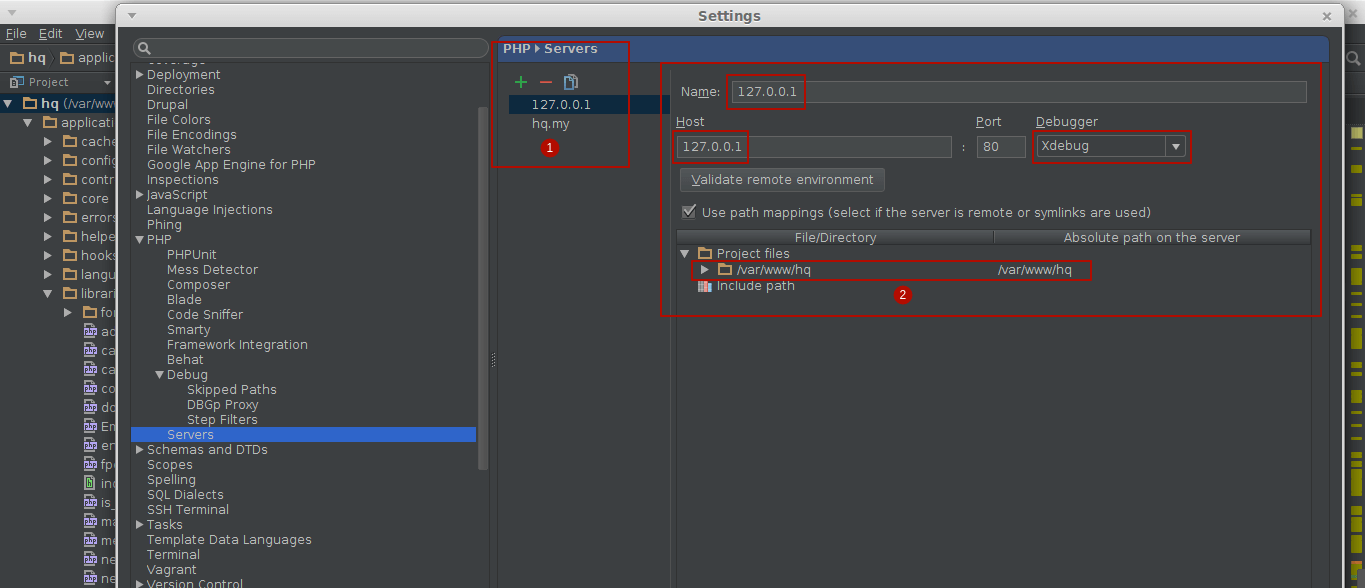Screen dimensions: 1365x588
Task: Expand the Deployment settings node
Action: pos(139,75)
